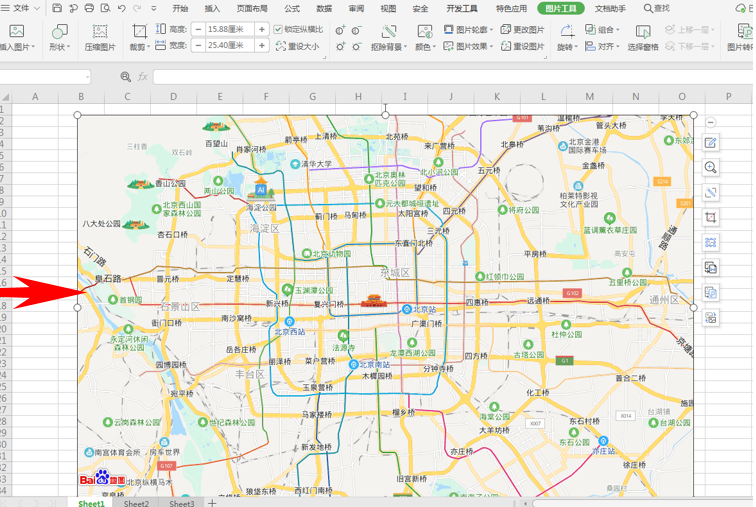Collapse the floating picture toolbar minus button
This screenshot has height=507, width=756.
(711, 122)
